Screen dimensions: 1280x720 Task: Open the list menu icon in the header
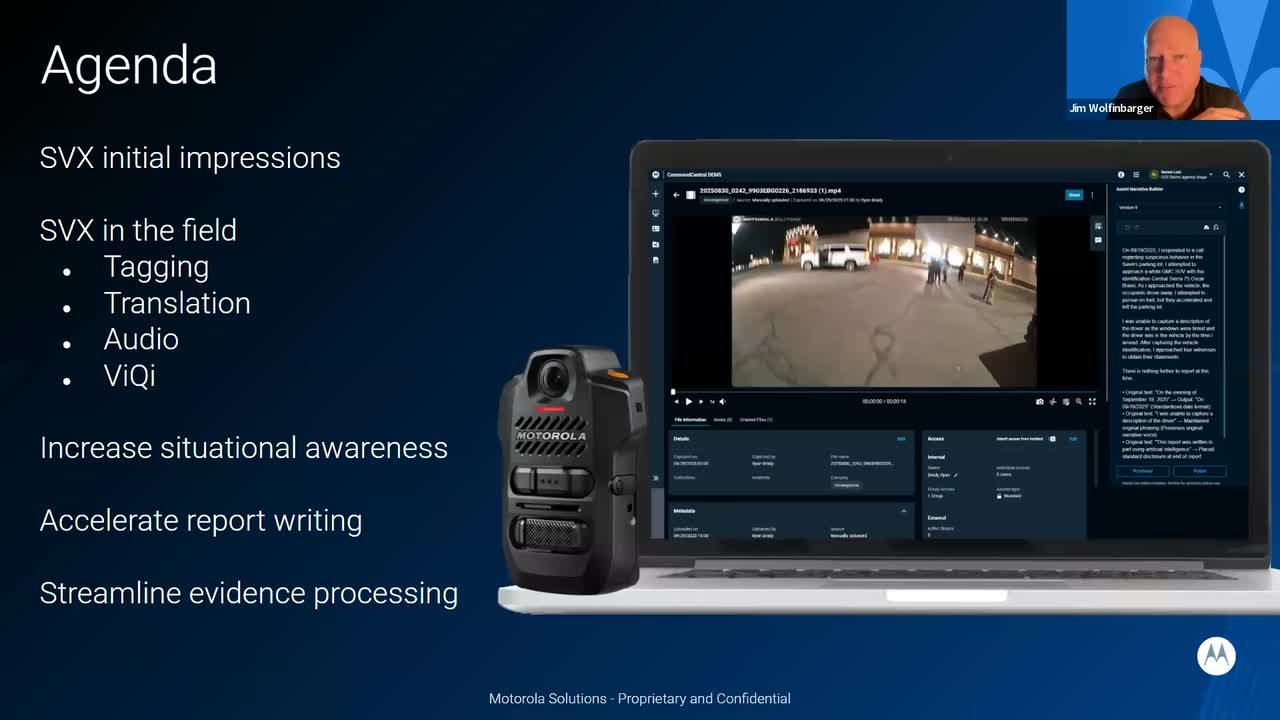[1135, 175]
